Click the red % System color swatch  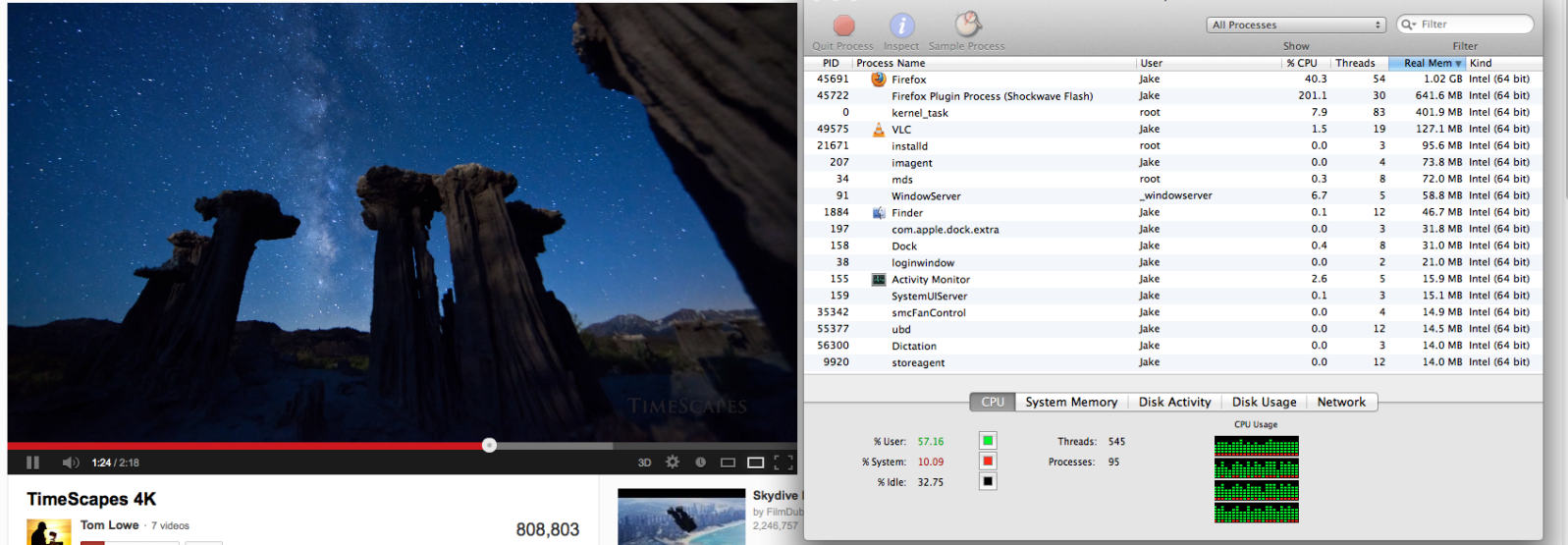click(988, 462)
